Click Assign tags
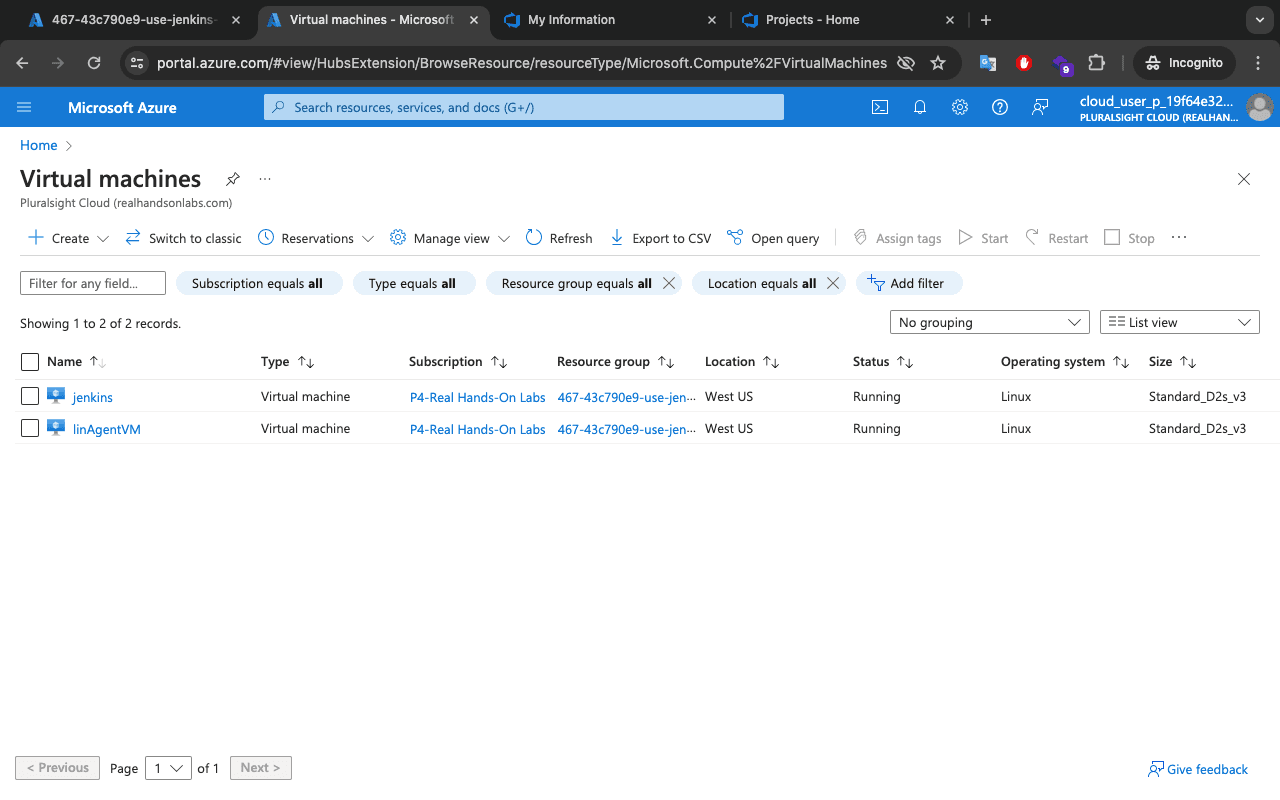The width and height of the screenshot is (1280, 800). click(897, 238)
